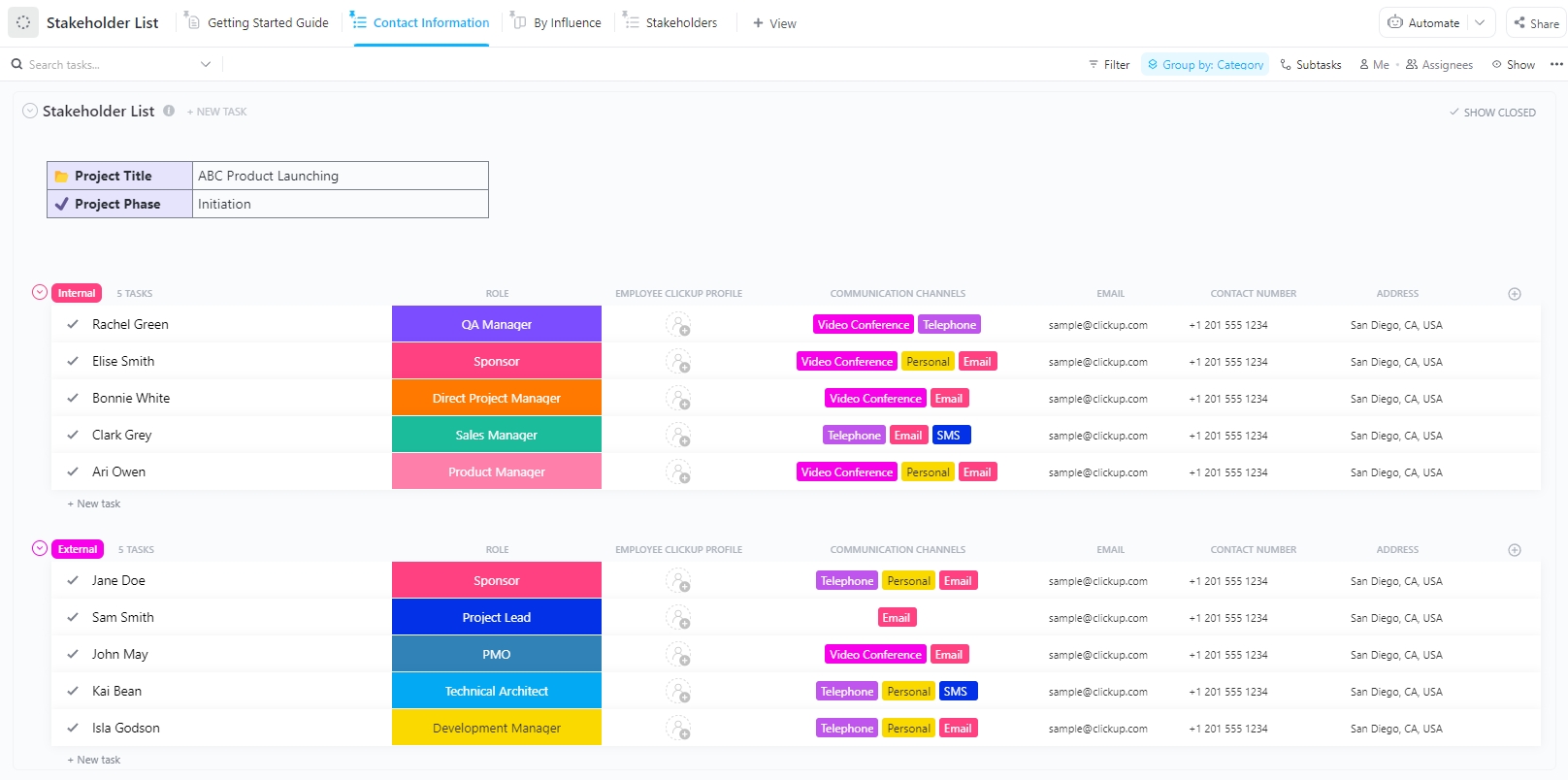This screenshot has width=1568, height=780.
Task: Collapse the Internal group
Action: pyautogui.click(x=40, y=292)
